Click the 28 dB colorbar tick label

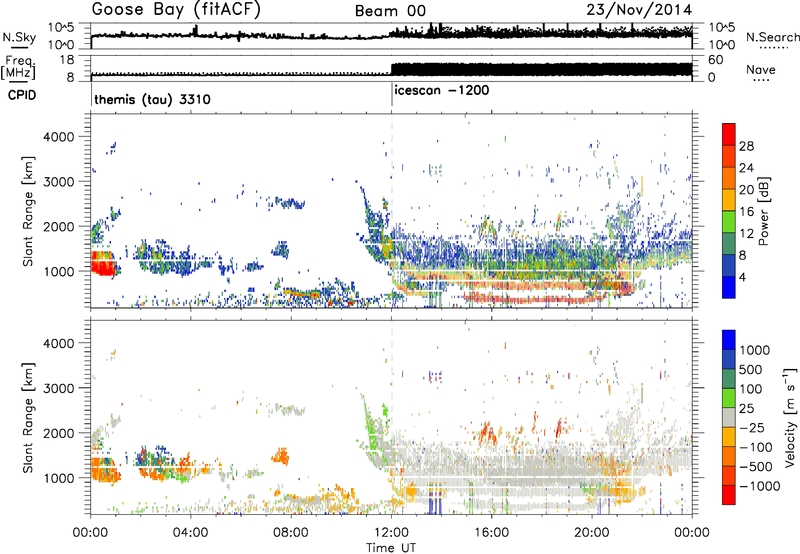pyautogui.click(x=746, y=146)
